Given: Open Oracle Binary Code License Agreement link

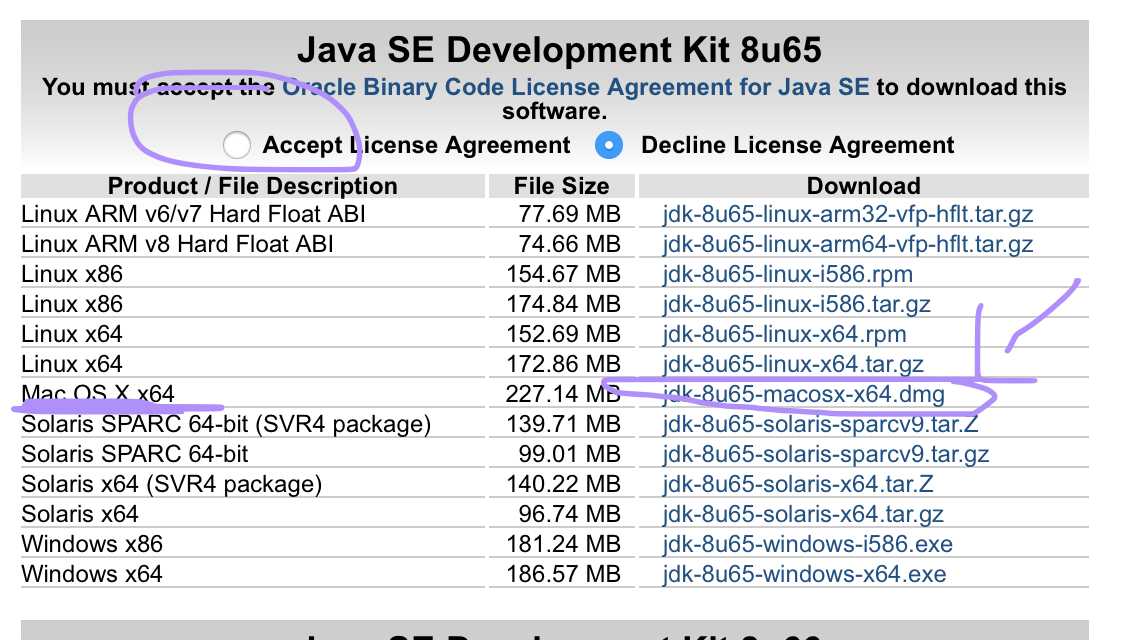Looking at the screenshot, I should pyautogui.click(x=575, y=87).
